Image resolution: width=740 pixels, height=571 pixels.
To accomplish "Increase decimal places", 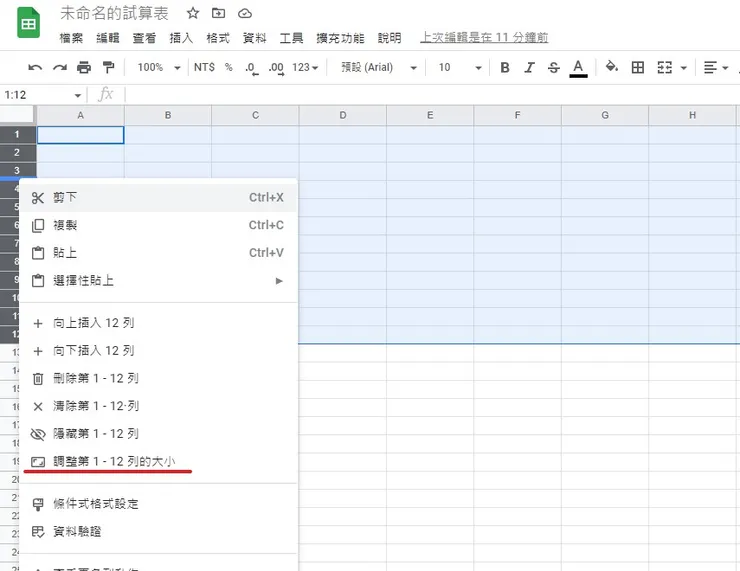I will pyautogui.click(x=276, y=68).
